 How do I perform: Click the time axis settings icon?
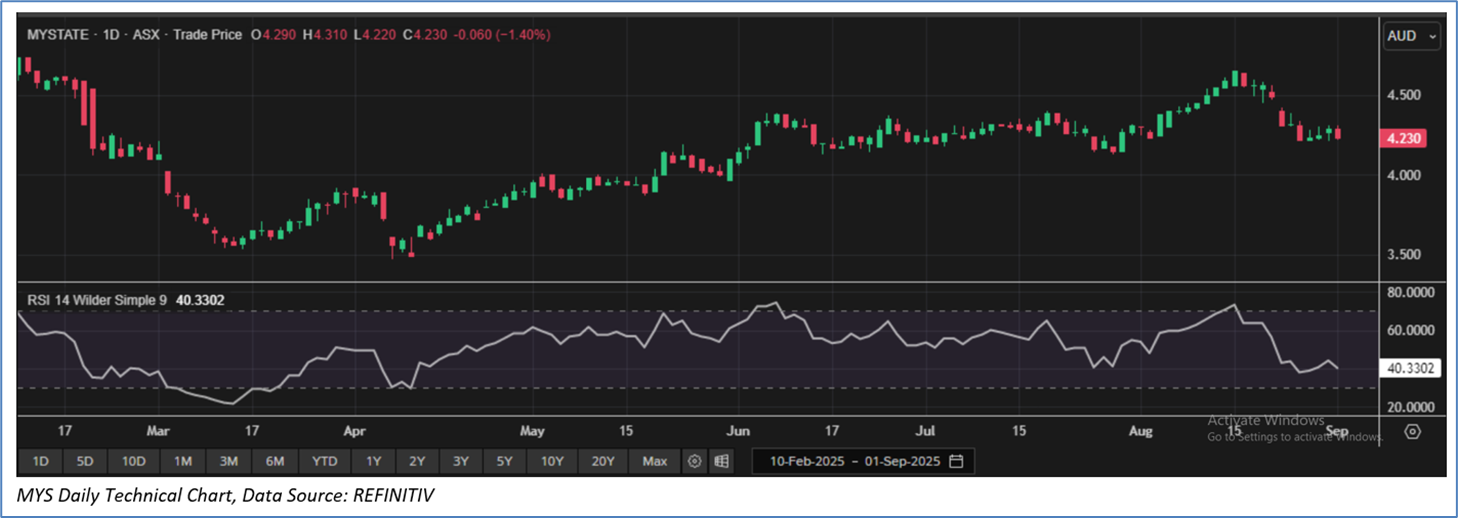1413,432
